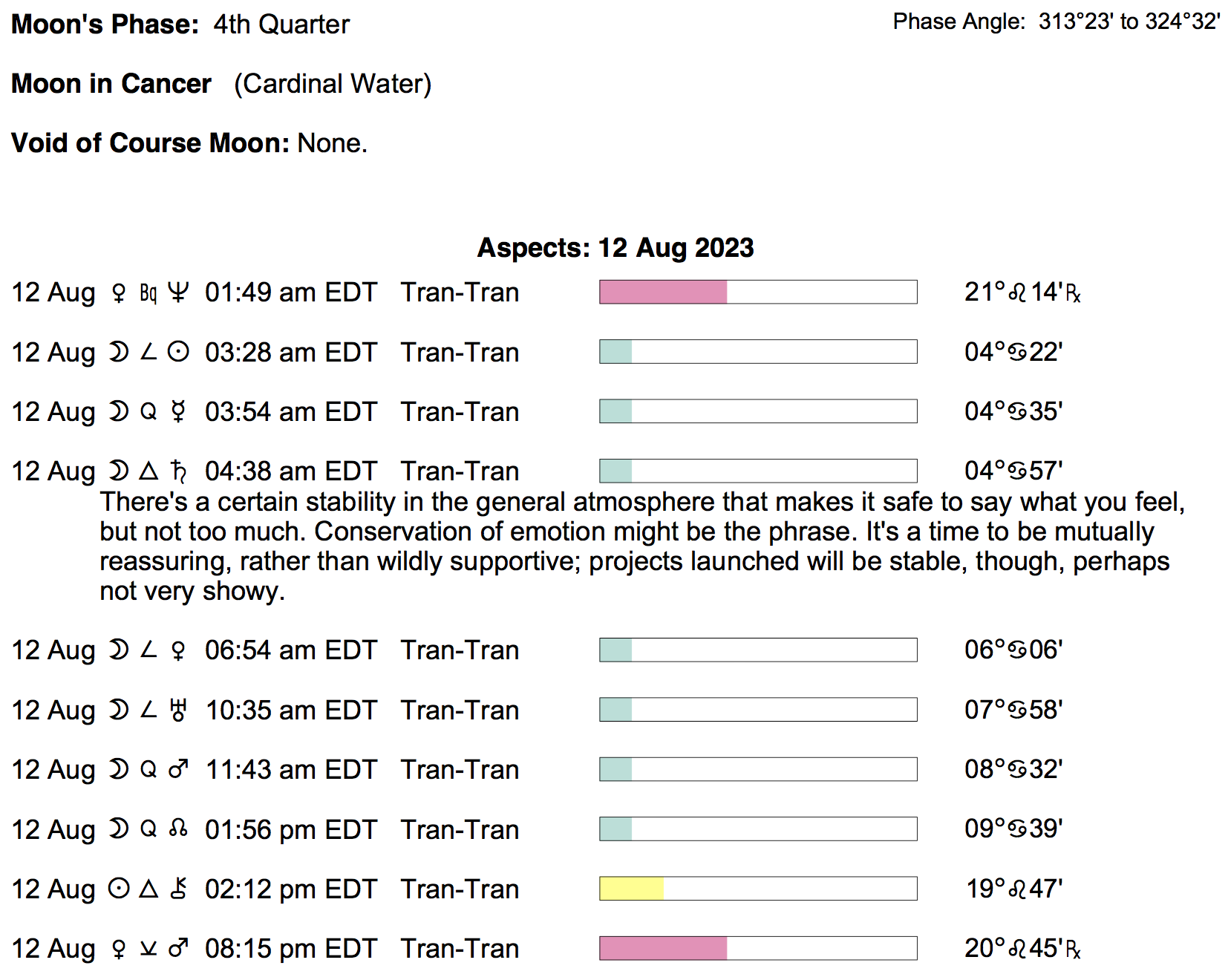Click the yellow strength bar for Sun-Chiron
Image resolution: width=1231 pixels, height=980 pixels.
click(631, 889)
